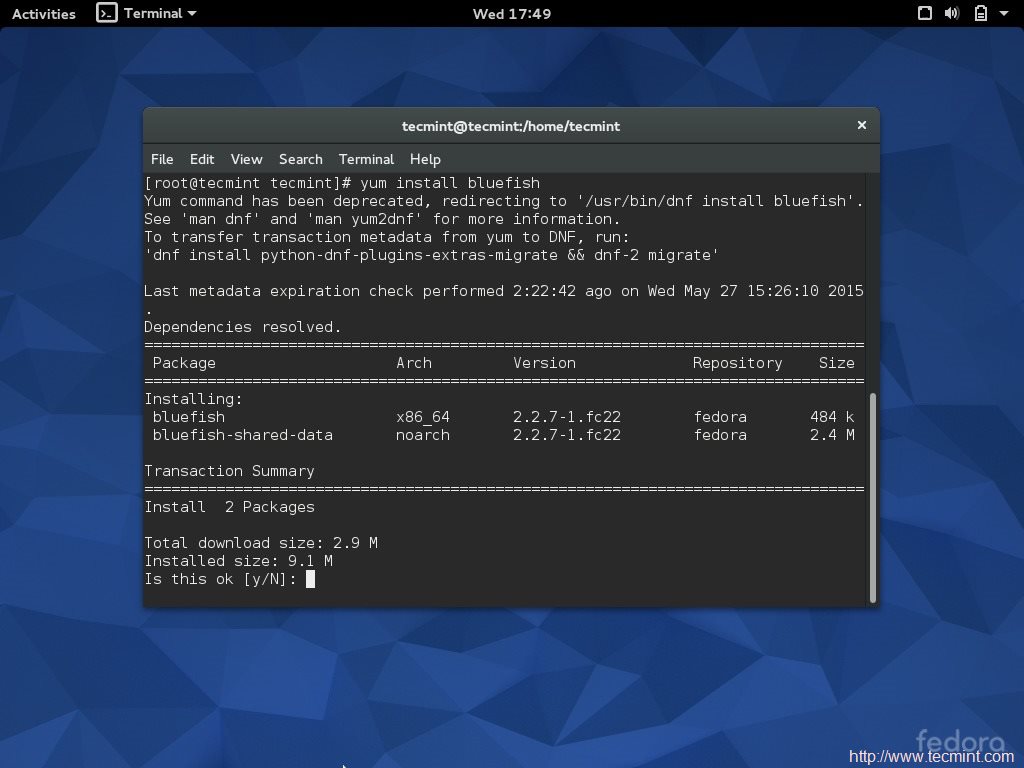Open the Search menu
This screenshot has width=1024, height=768.
[x=300, y=159]
